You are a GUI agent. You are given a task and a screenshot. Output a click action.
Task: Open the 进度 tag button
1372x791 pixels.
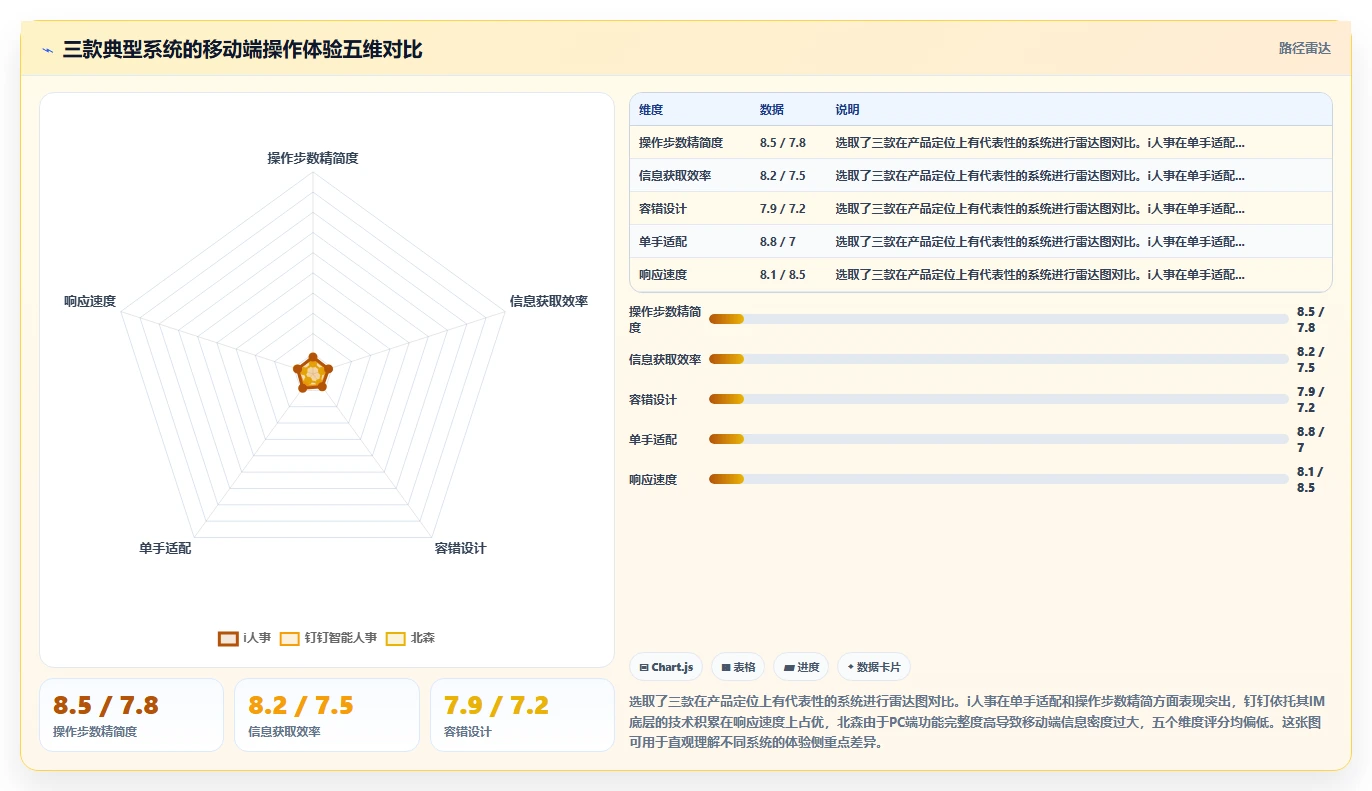coord(802,667)
